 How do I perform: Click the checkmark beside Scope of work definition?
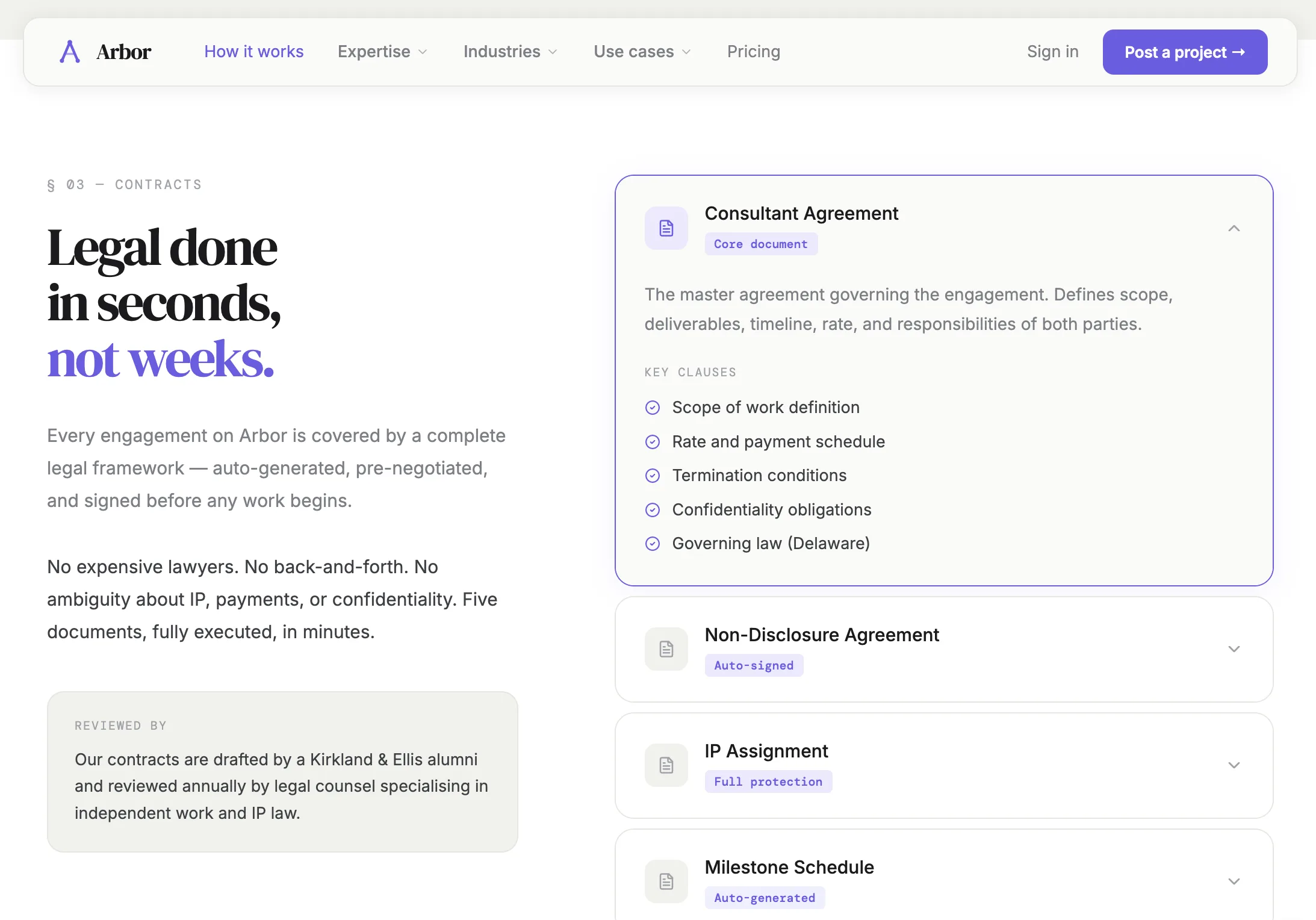653,408
